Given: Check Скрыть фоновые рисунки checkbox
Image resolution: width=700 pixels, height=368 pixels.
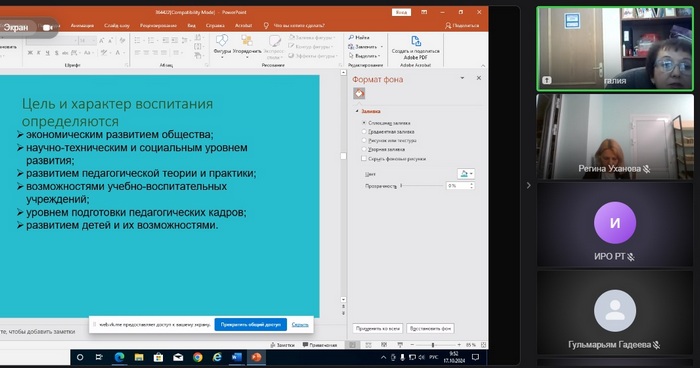Looking at the screenshot, I should 364,159.
